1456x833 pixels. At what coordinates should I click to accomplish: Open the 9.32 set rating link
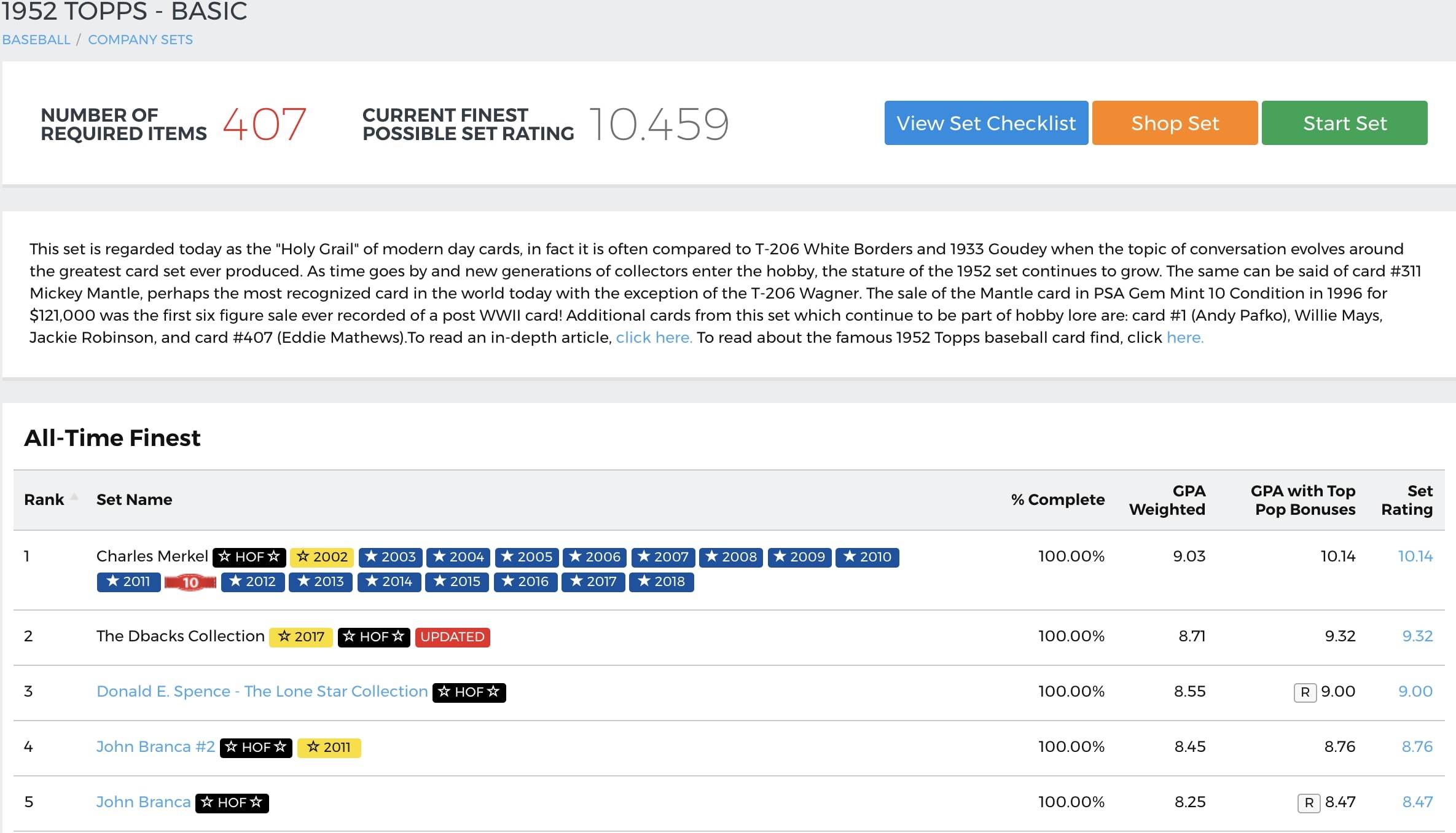pyautogui.click(x=1417, y=636)
